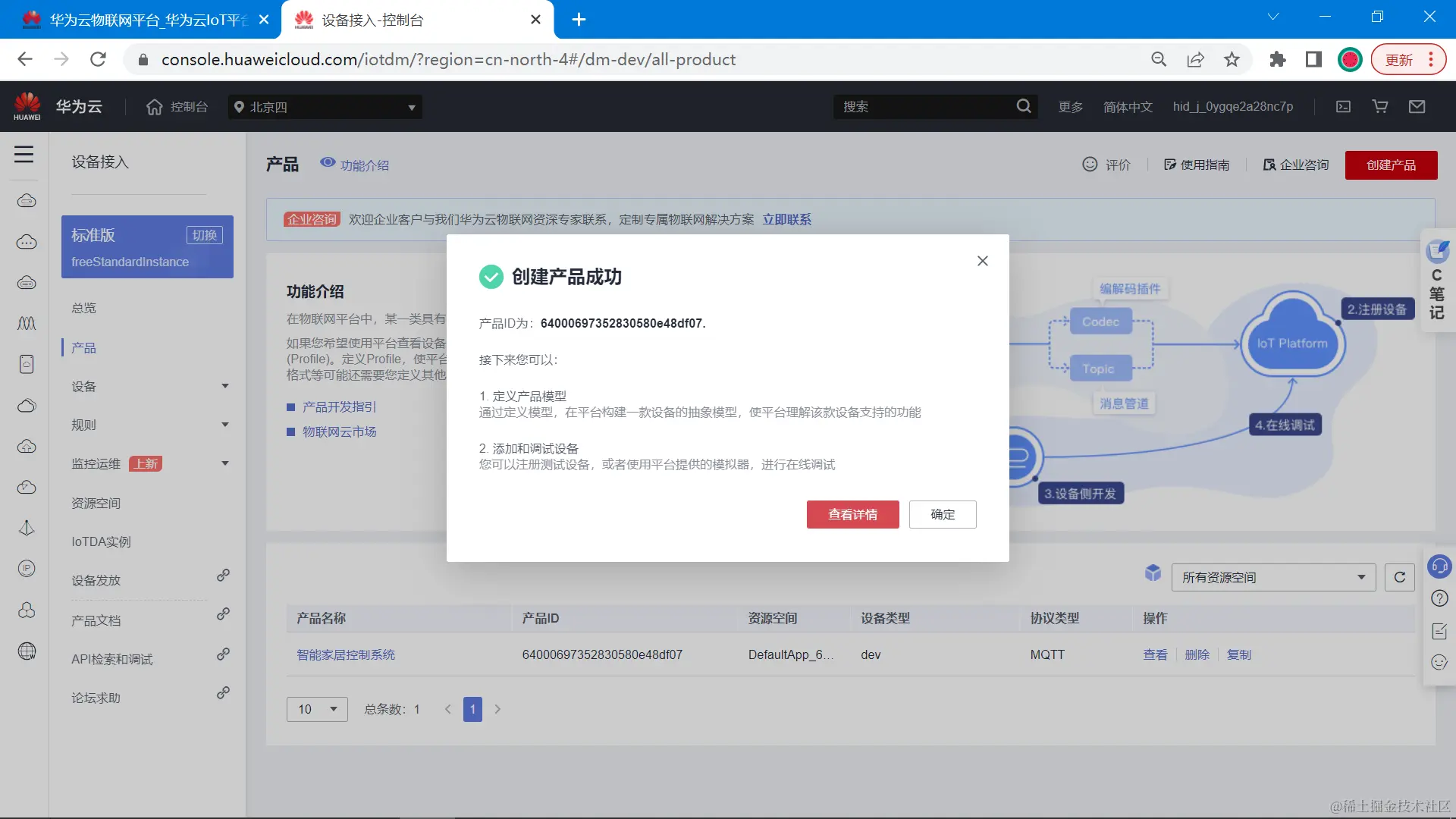The image size is (1456, 819).
Task: Open the CloudShell terminal icon
Action: 1343,107
